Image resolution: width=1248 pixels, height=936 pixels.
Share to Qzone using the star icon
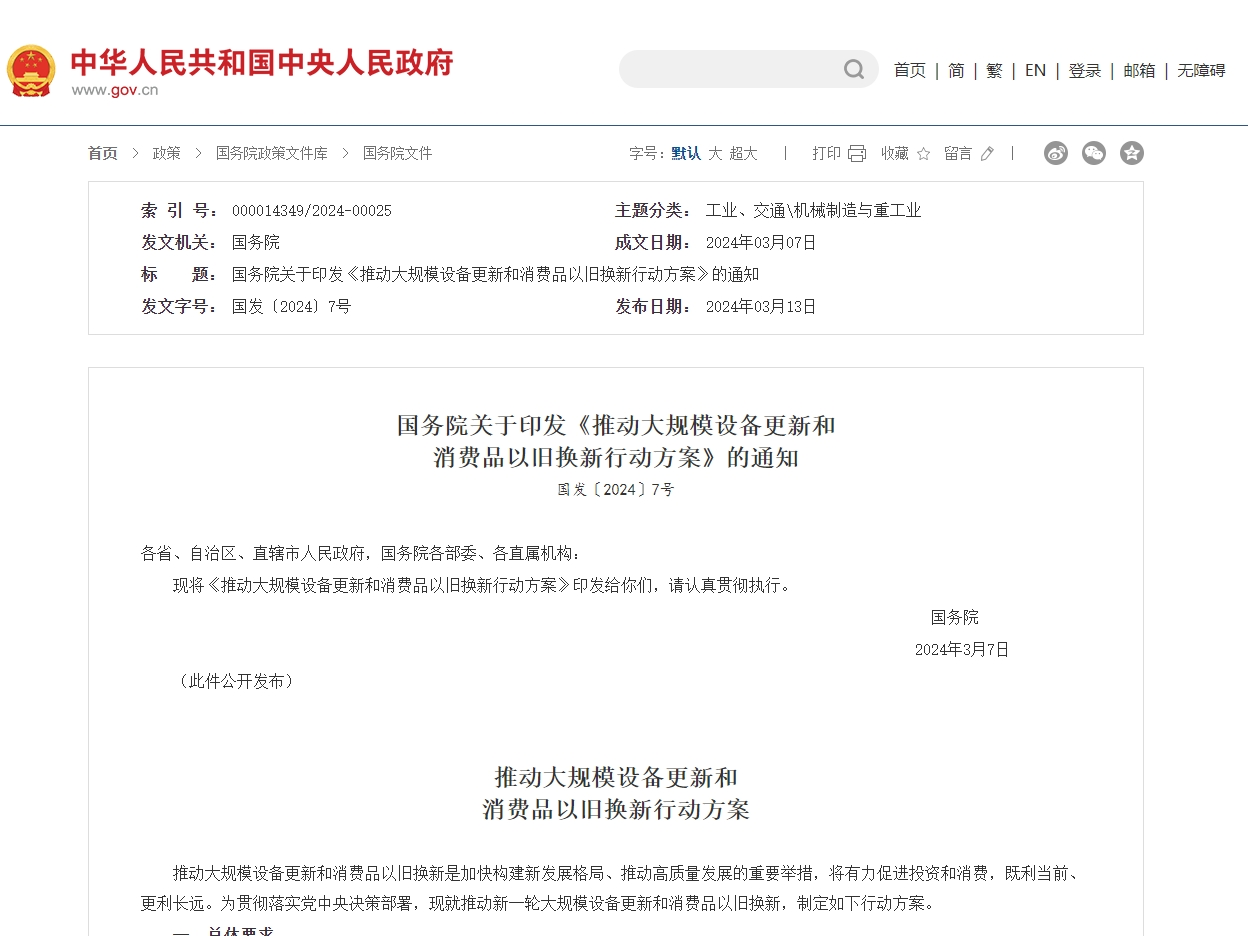coord(1132,153)
